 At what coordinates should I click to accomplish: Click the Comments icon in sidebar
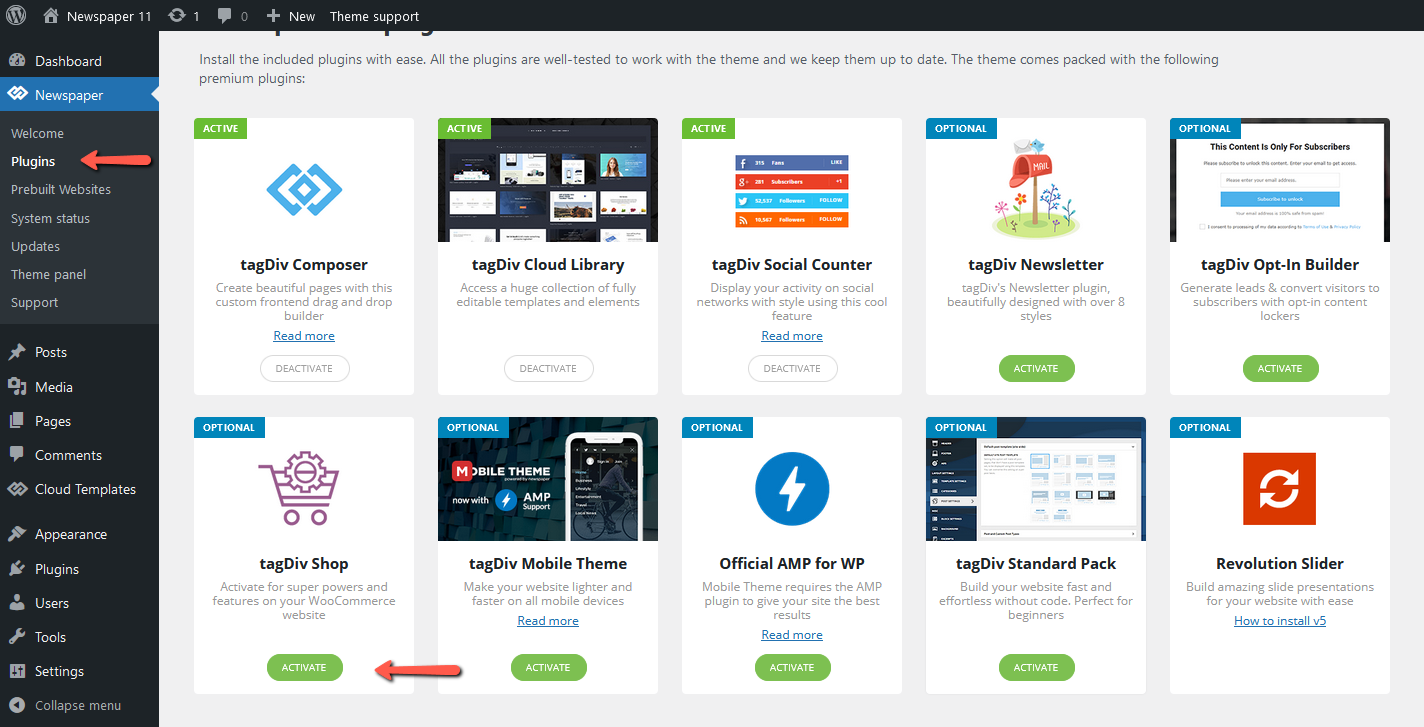[x=17, y=455]
